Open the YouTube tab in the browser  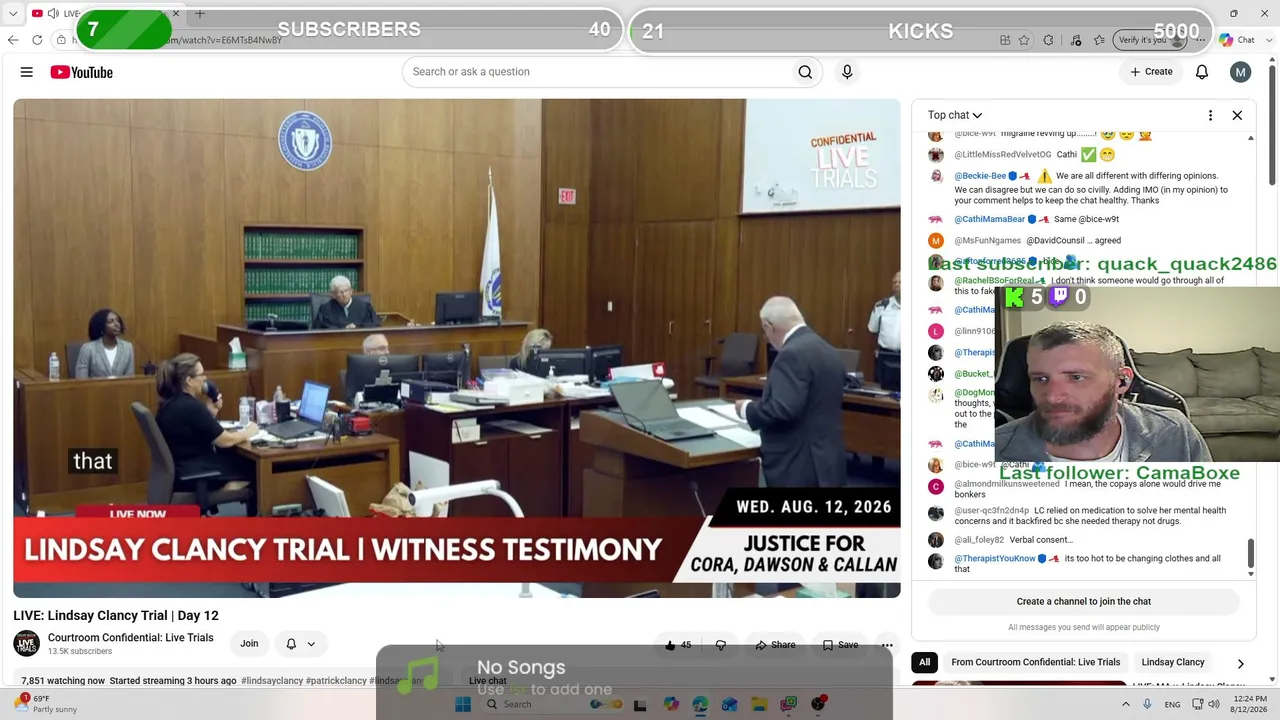pos(105,14)
